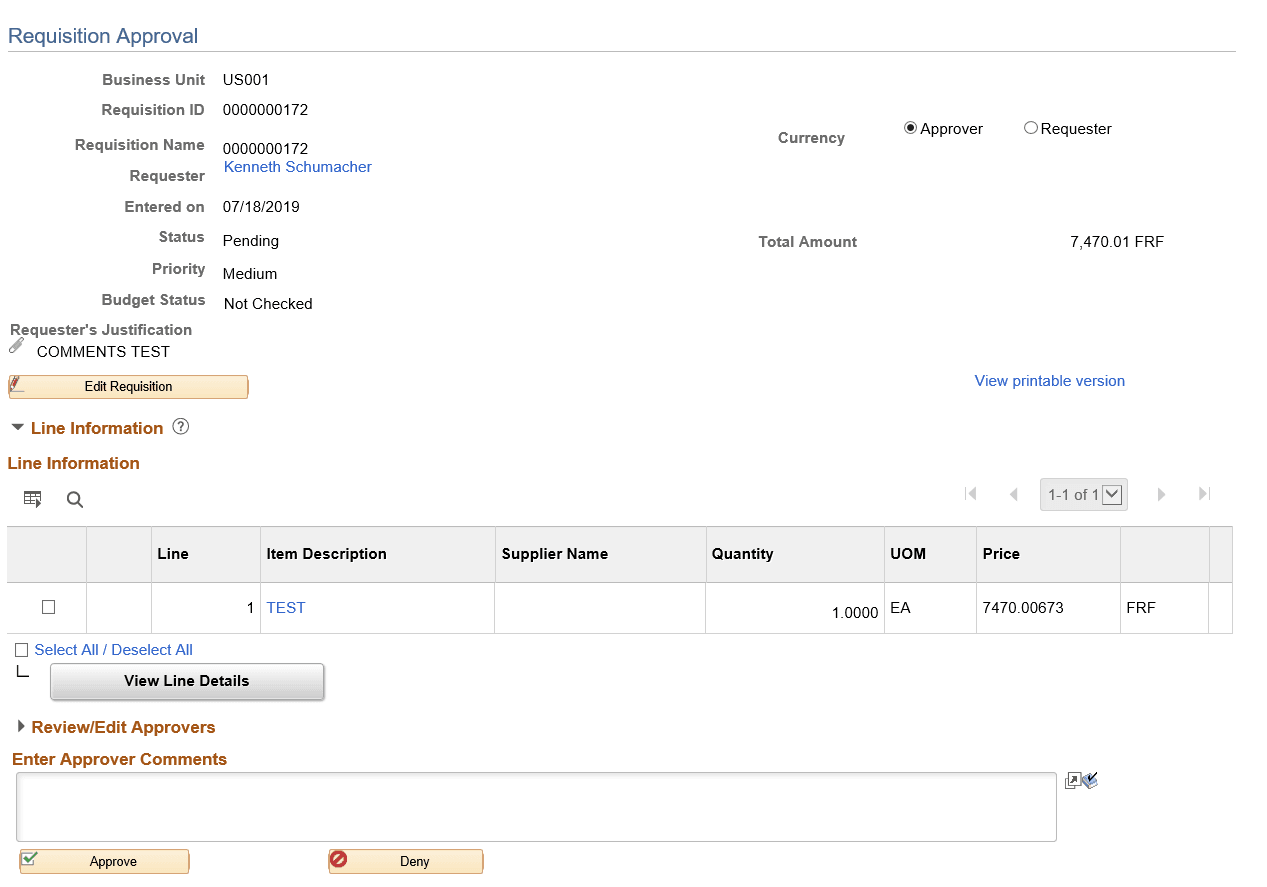Click the pop-out icon beside the comments box
This screenshot has height=887, width=1267.
click(1072, 779)
